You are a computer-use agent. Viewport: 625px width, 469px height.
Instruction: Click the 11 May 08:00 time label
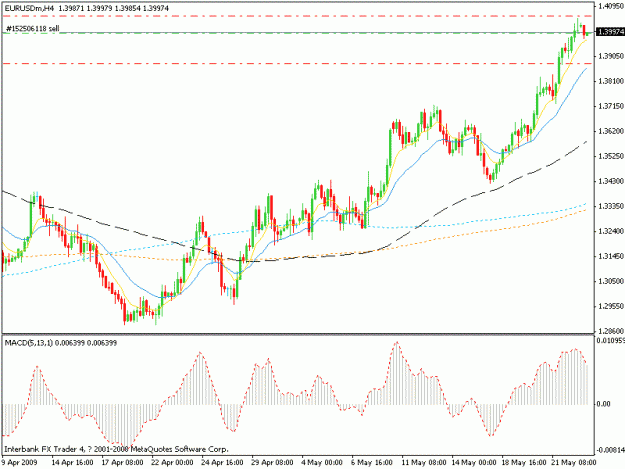[424, 463]
